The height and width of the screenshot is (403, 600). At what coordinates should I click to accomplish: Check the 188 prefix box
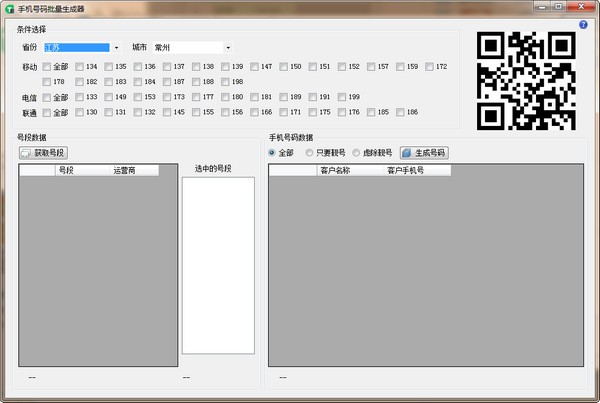tap(196, 82)
